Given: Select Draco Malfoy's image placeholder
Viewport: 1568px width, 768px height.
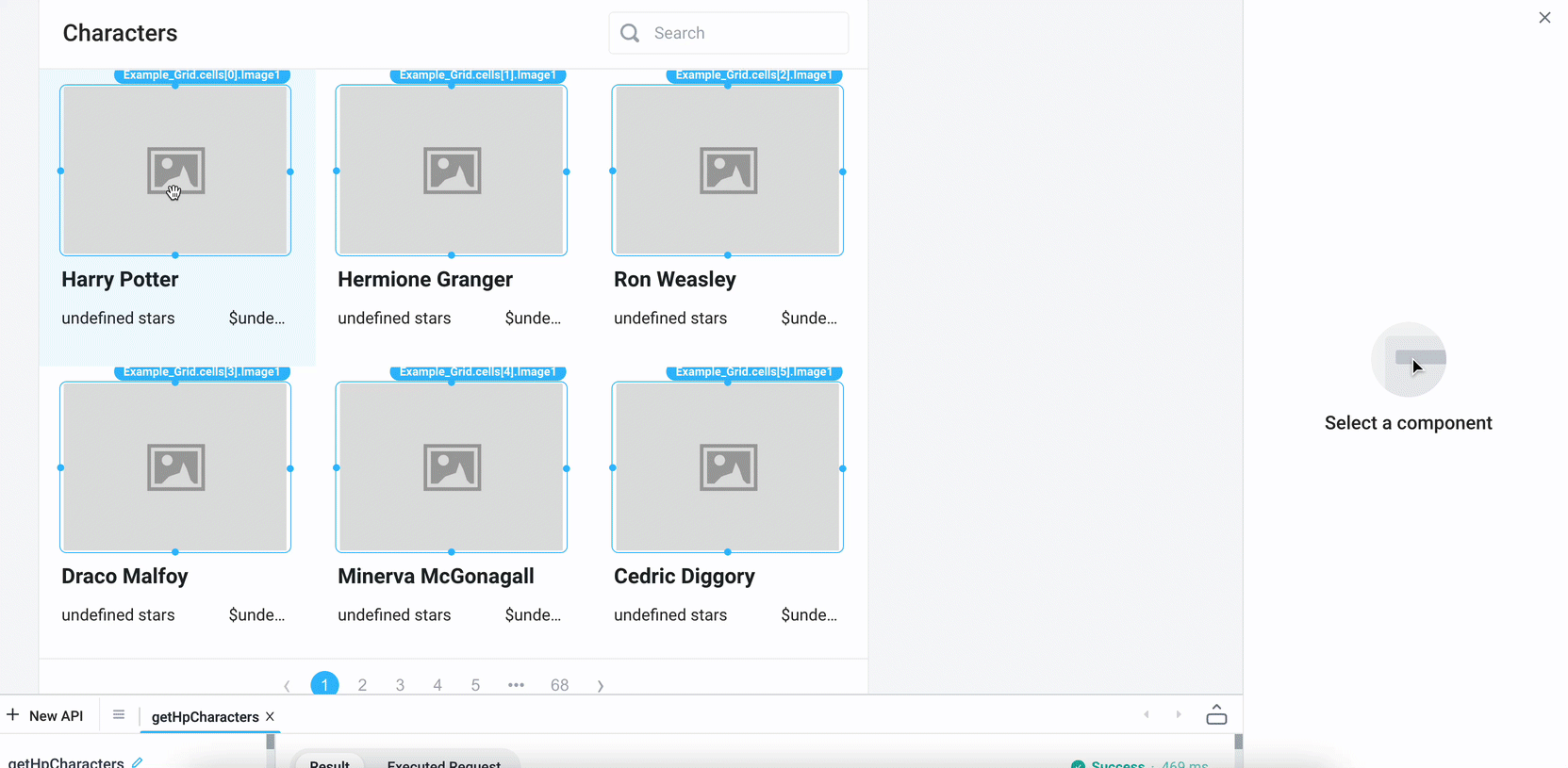Looking at the screenshot, I should click(x=175, y=467).
